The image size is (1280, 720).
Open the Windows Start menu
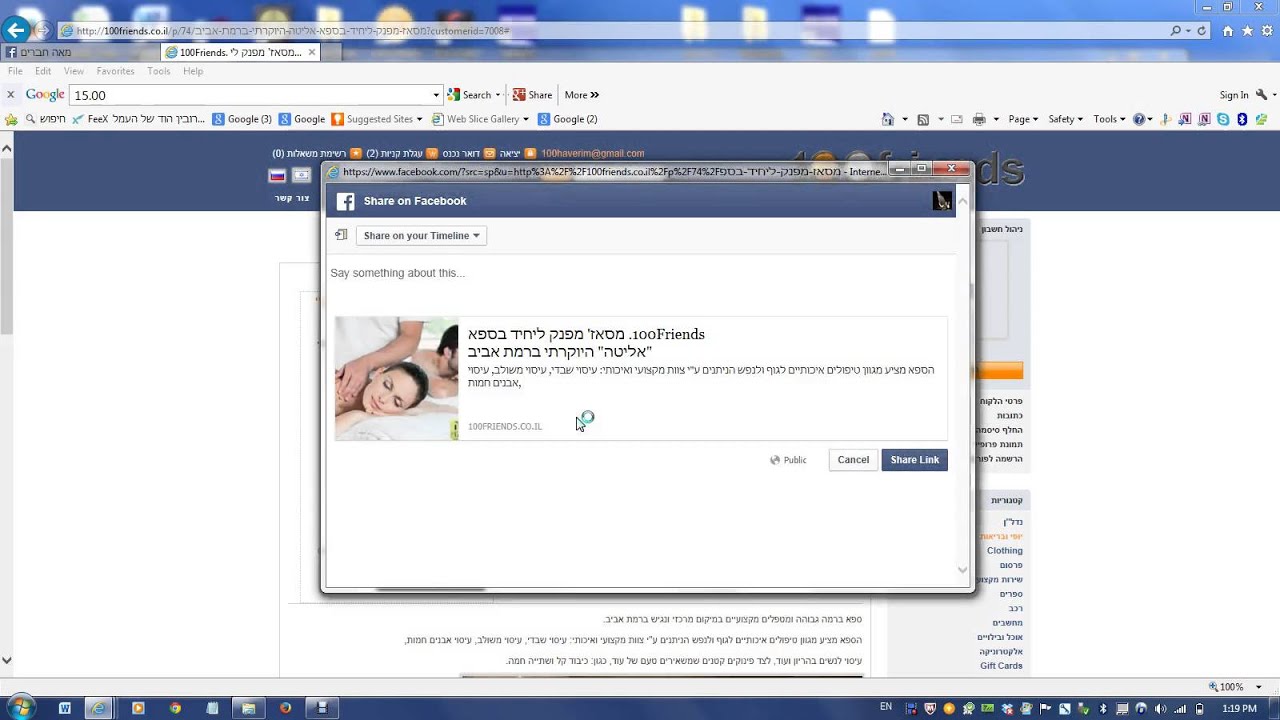[22, 707]
